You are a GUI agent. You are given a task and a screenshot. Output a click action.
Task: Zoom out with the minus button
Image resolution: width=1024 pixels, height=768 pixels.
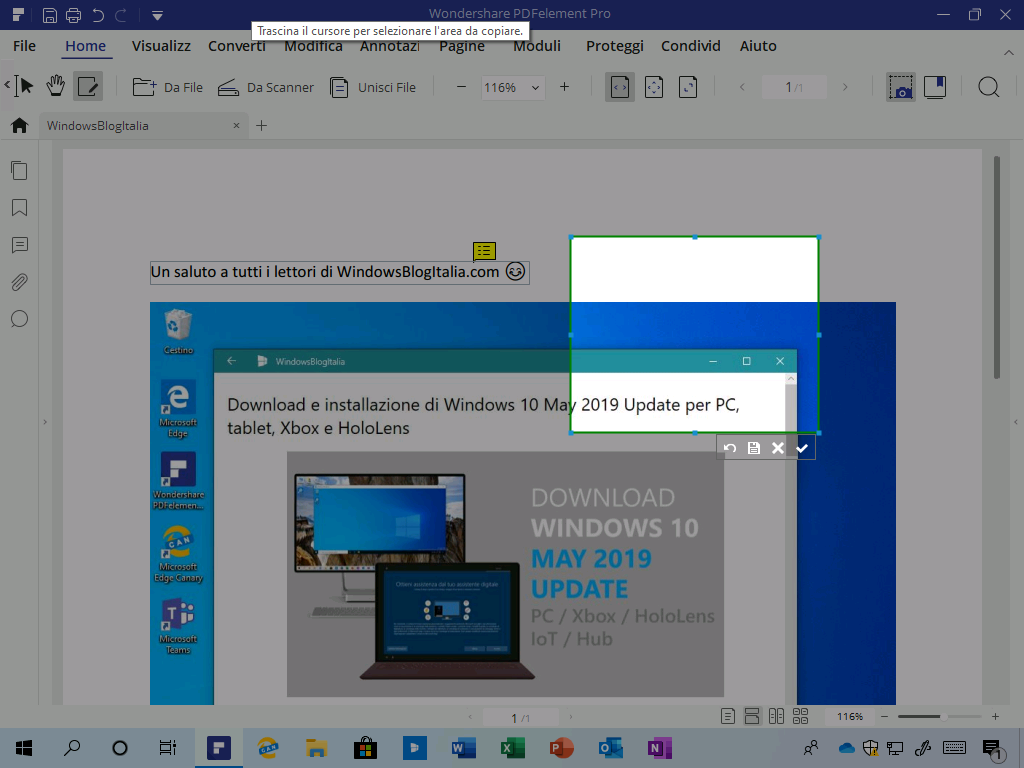(x=461, y=87)
